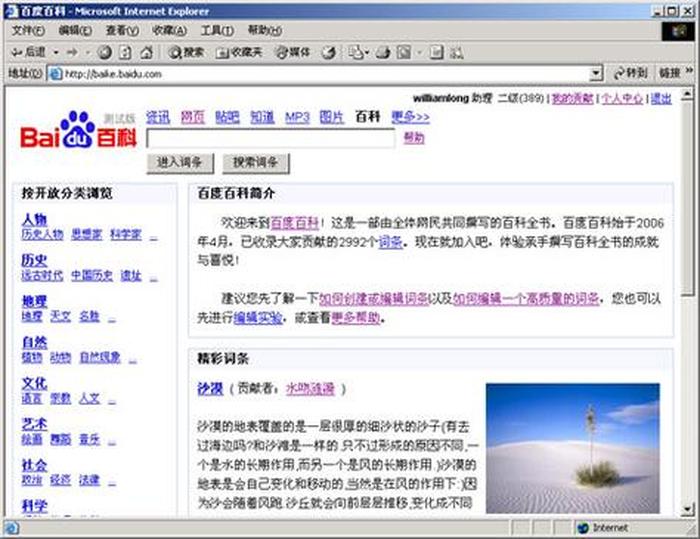Open the 音乐 subcategory link
Screen dimensions: 700x539
tap(89, 439)
